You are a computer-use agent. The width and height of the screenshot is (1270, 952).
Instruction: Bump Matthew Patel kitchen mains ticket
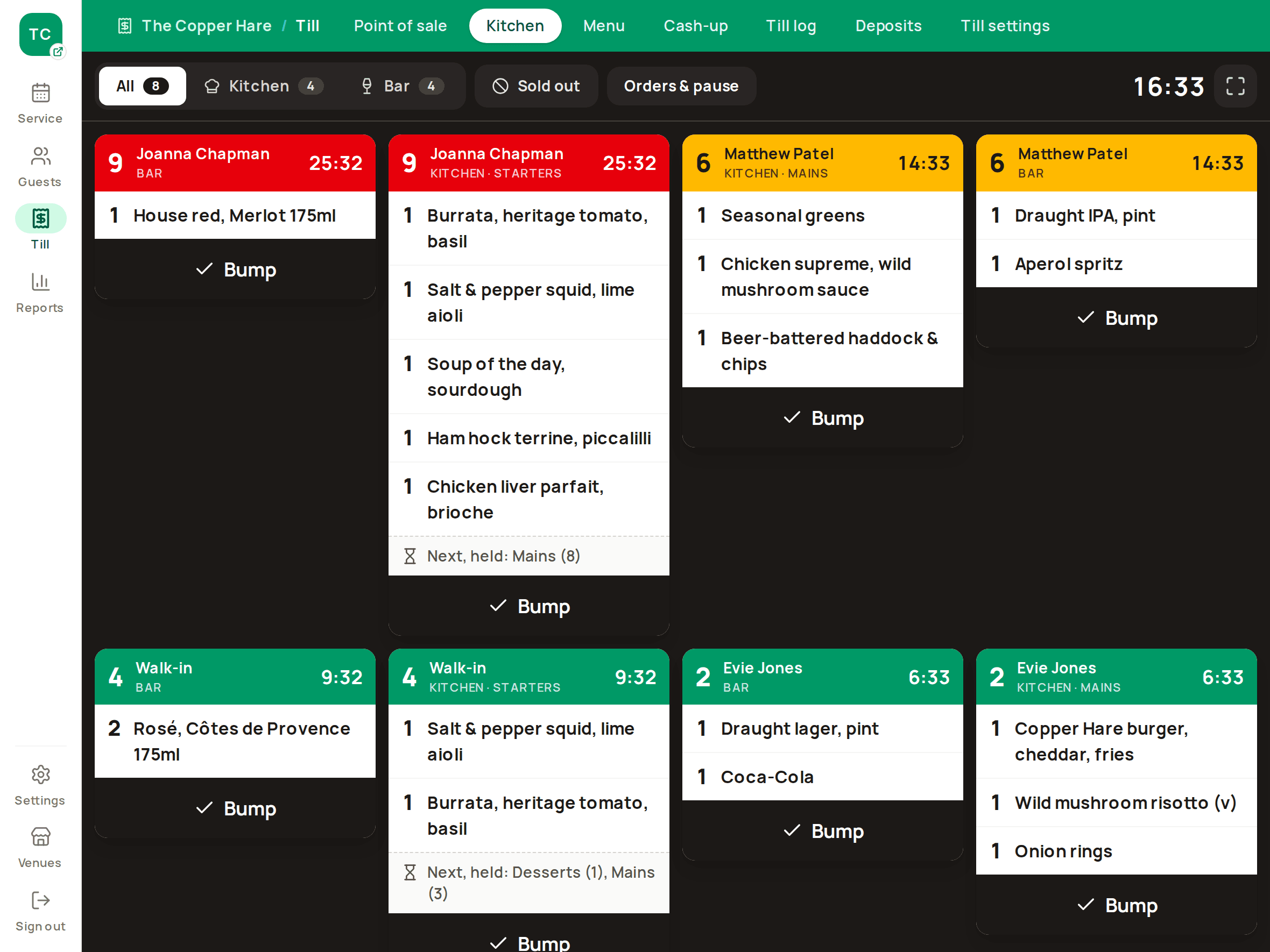823,418
